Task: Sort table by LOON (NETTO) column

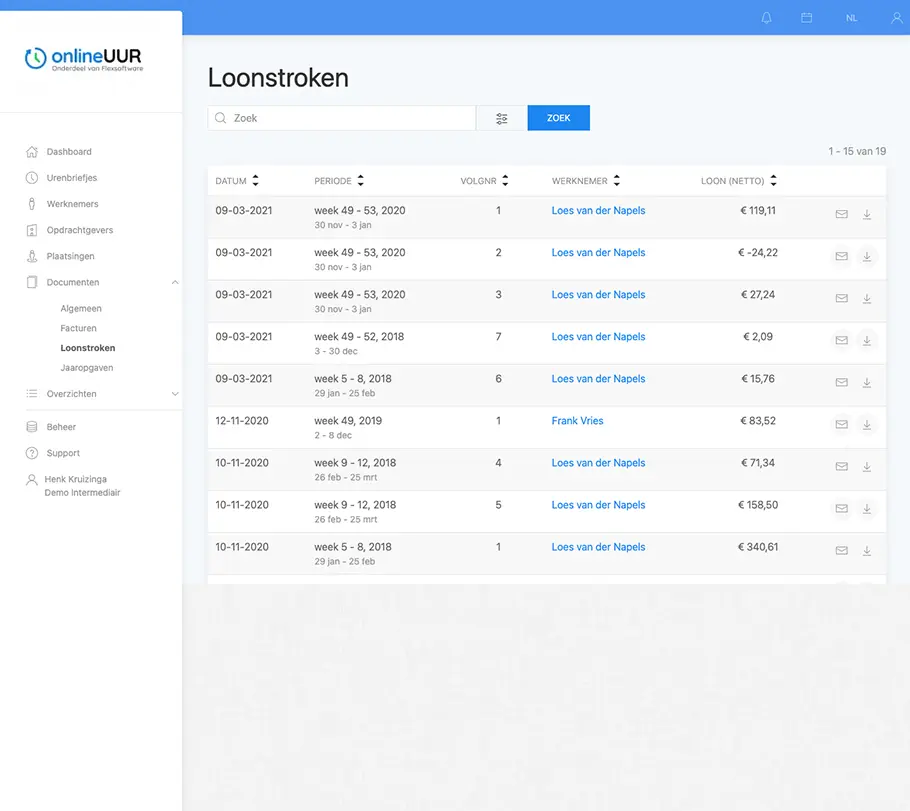Action: [738, 181]
